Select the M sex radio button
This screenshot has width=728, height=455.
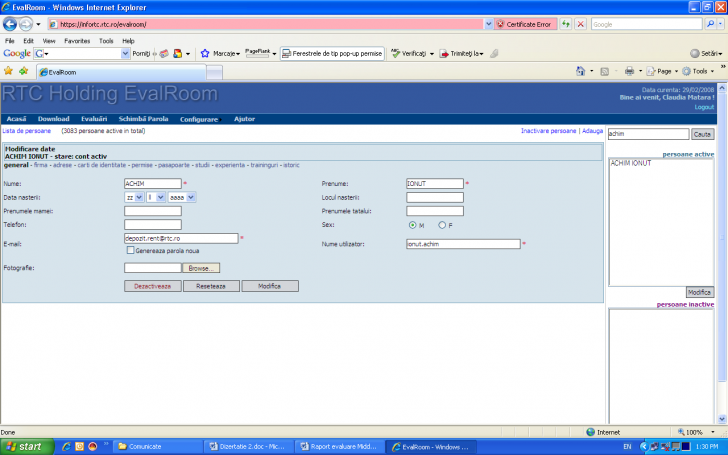pos(412,225)
